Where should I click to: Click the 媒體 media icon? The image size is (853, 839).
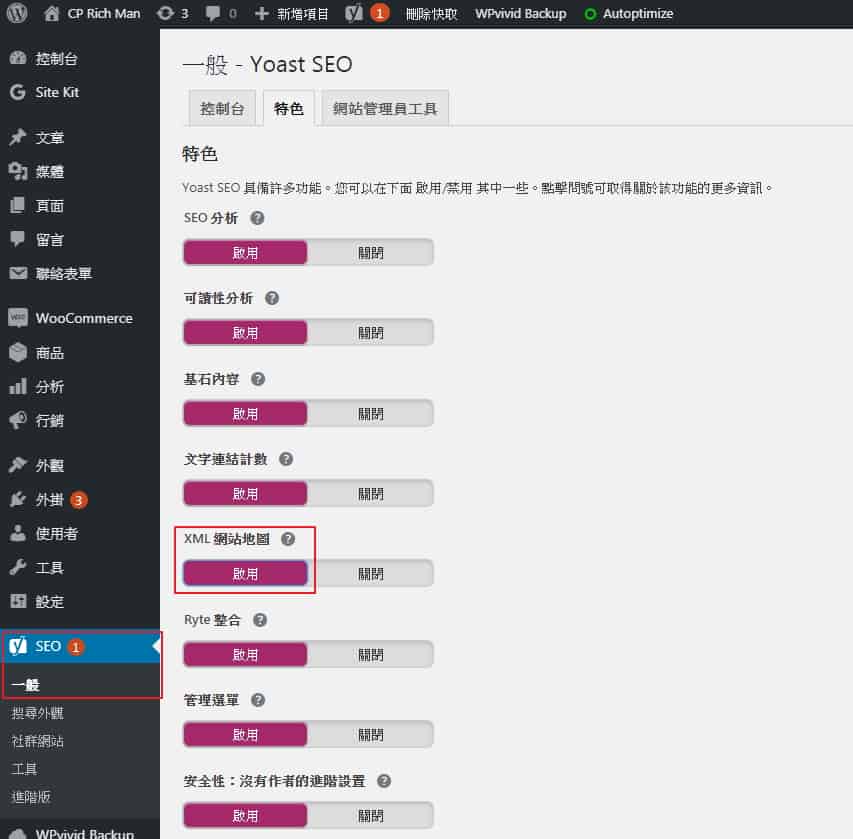(18, 171)
